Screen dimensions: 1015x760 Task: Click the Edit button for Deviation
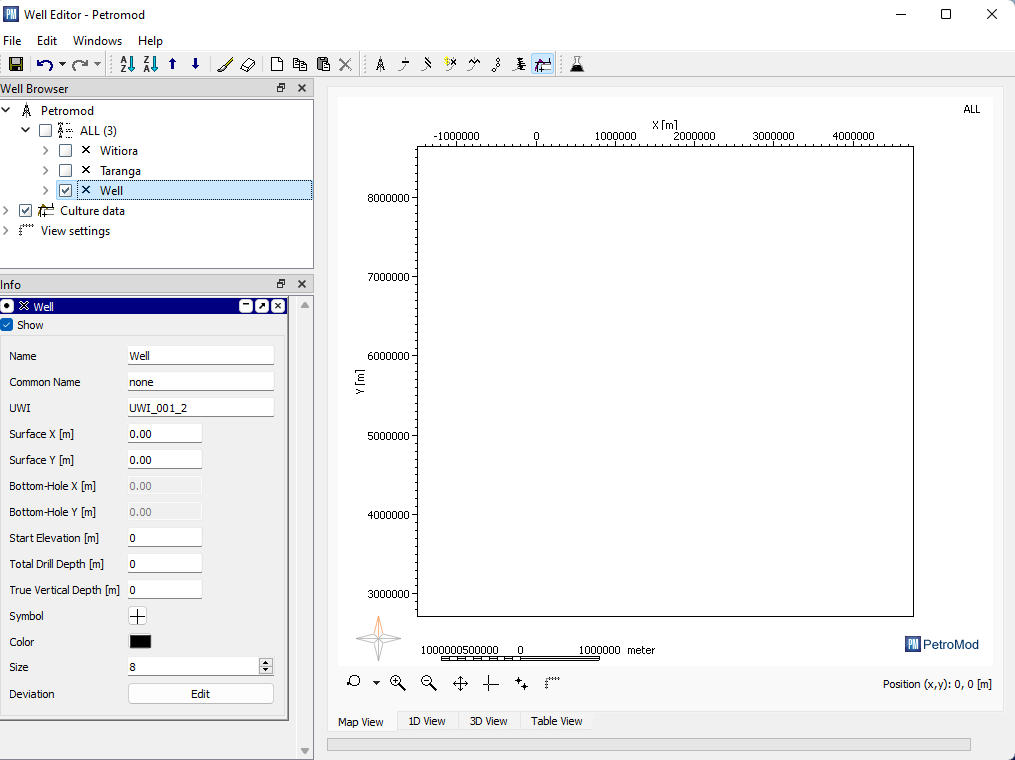200,694
